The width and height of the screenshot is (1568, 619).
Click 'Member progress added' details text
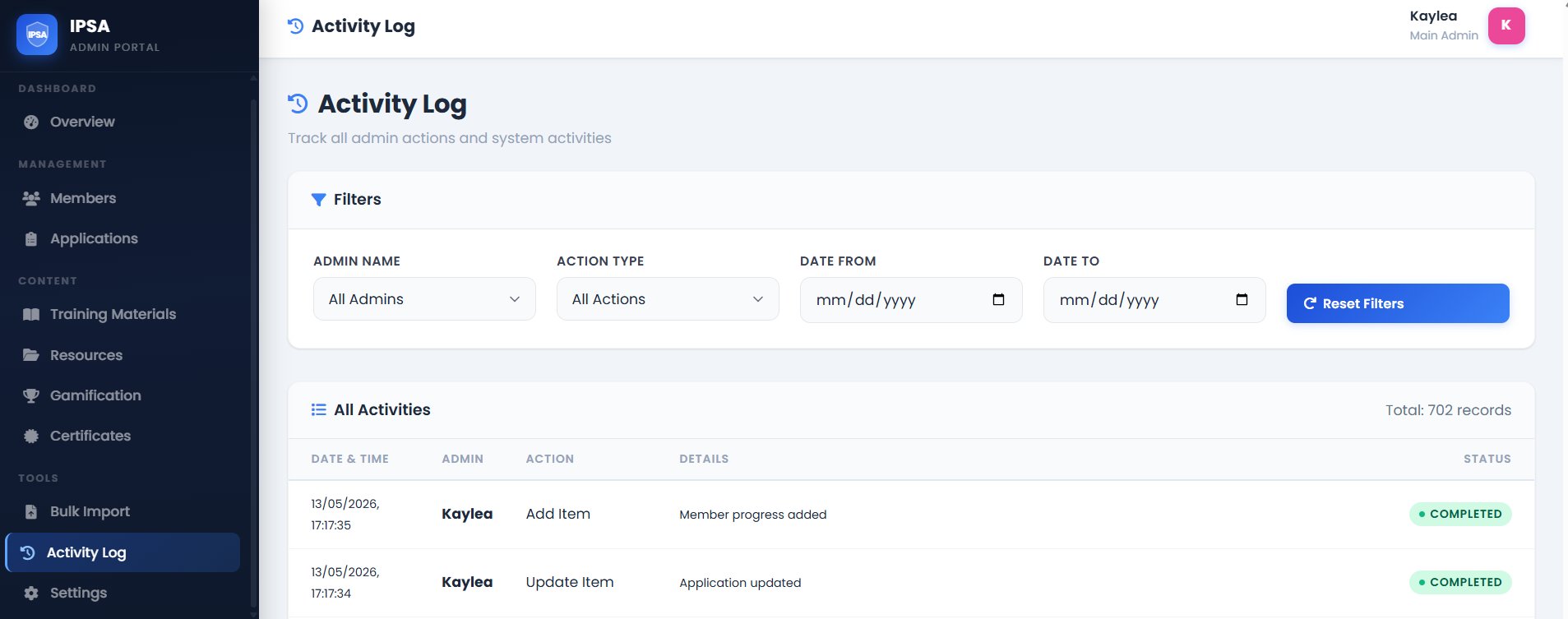(x=753, y=515)
